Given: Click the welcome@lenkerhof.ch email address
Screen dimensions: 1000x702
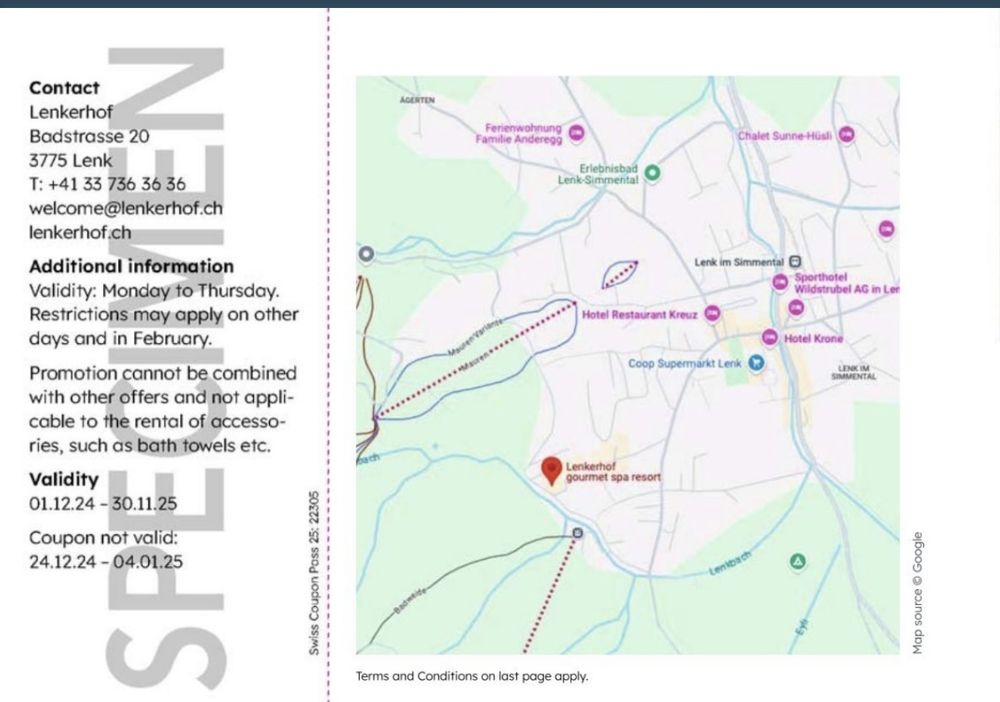Looking at the screenshot, I should click(126, 208).
